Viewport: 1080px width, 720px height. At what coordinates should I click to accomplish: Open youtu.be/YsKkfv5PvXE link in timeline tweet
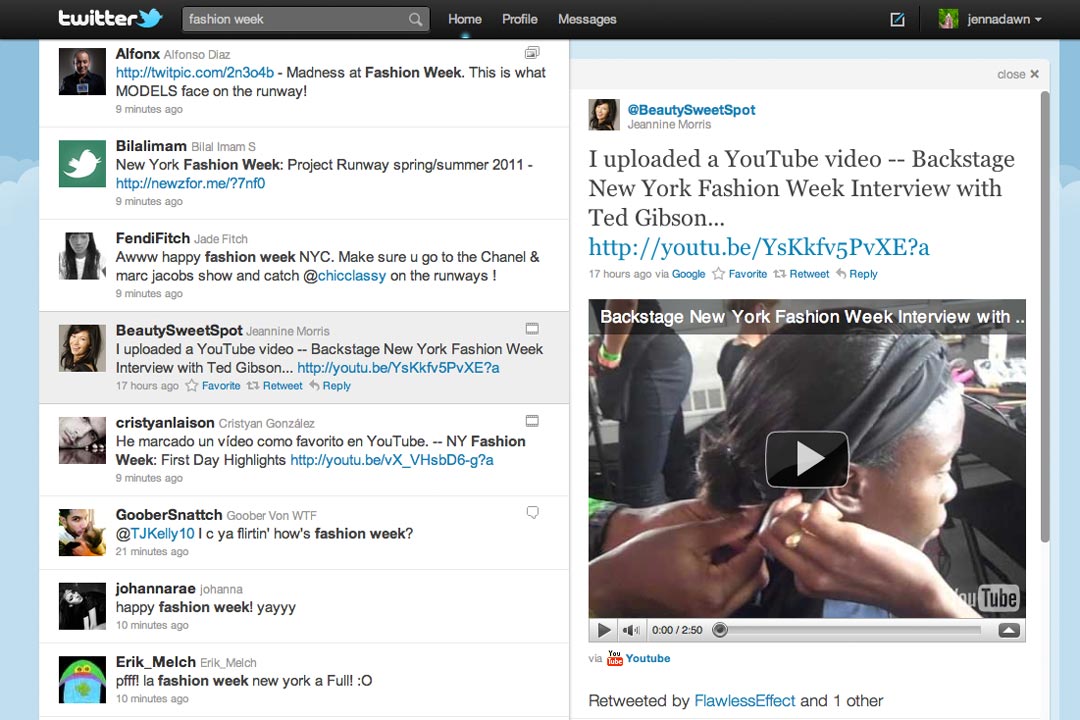coord(398,368)
